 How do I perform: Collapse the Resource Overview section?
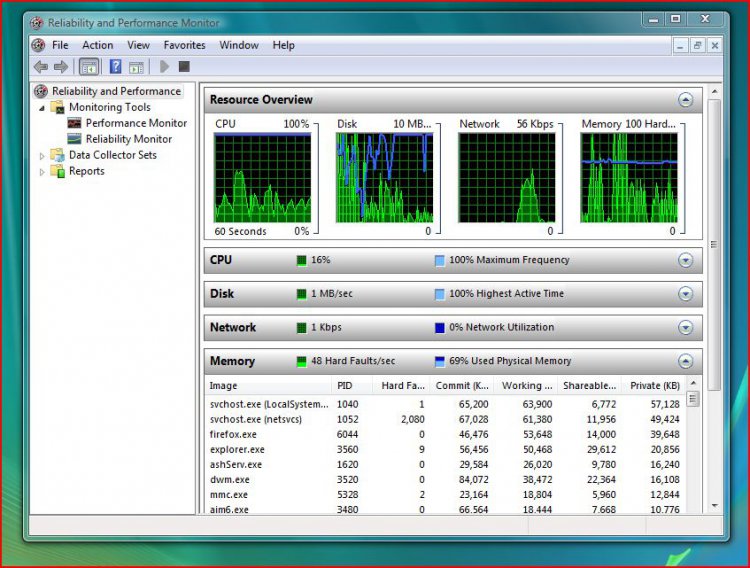click(x=685, y=100)
